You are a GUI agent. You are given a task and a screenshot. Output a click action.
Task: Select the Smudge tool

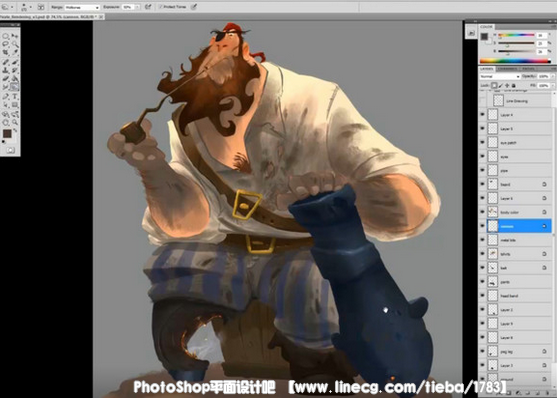click(6, 87)
